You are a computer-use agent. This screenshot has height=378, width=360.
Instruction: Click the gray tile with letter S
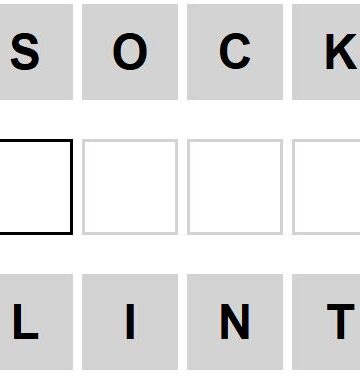click(36, 52)
